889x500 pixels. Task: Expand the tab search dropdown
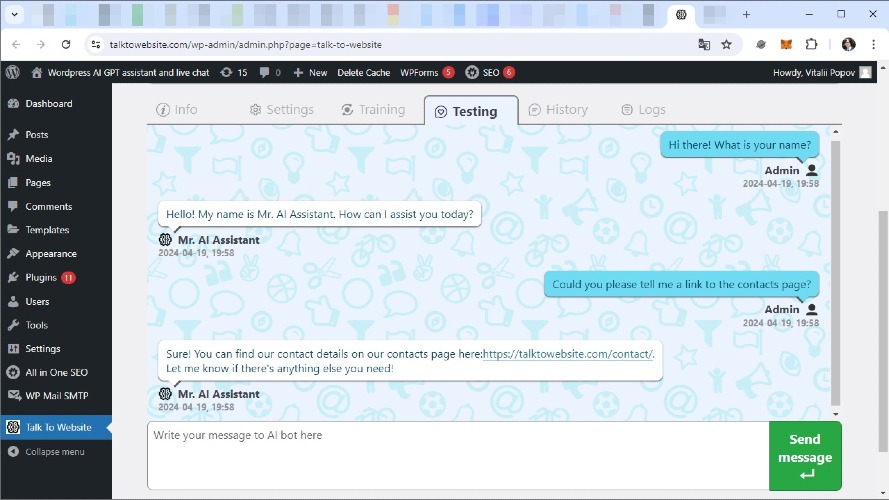(x=14, y=15)
